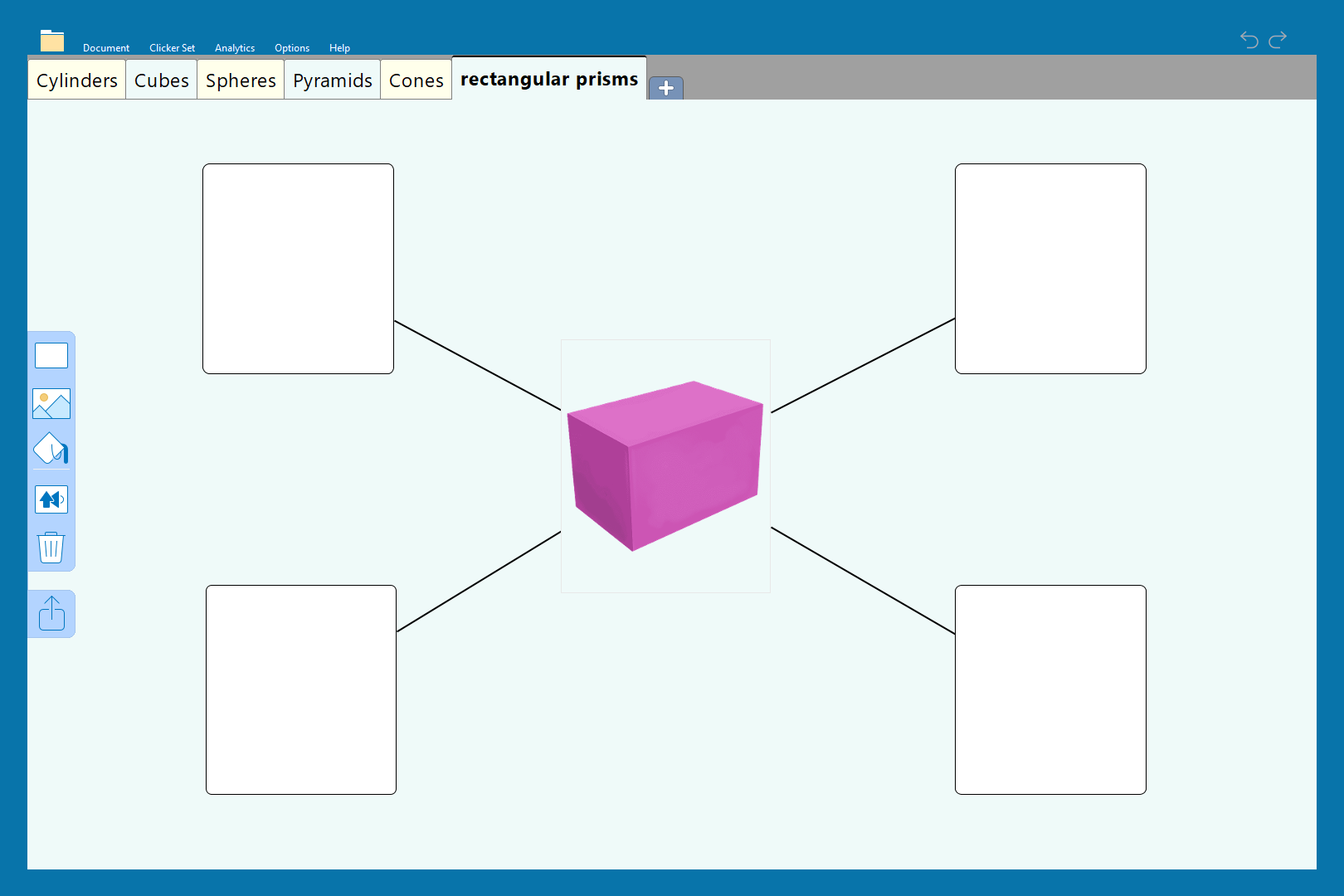This screenshot has height=896, width=1344.
Task: Select the add cell rectangle tool
Action: (51, 356)
